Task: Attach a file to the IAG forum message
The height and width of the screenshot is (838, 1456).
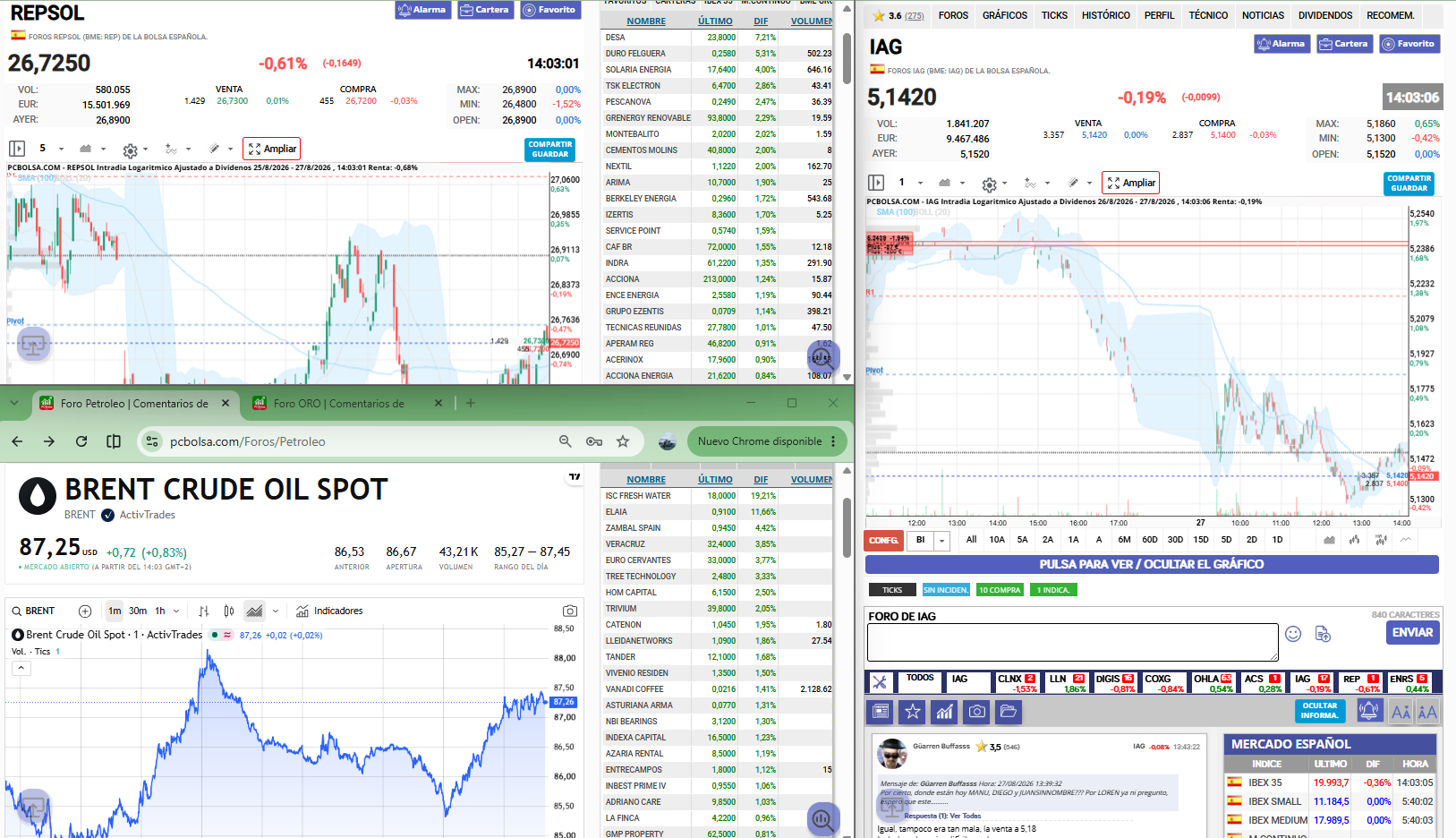Action: [1323, 634]
